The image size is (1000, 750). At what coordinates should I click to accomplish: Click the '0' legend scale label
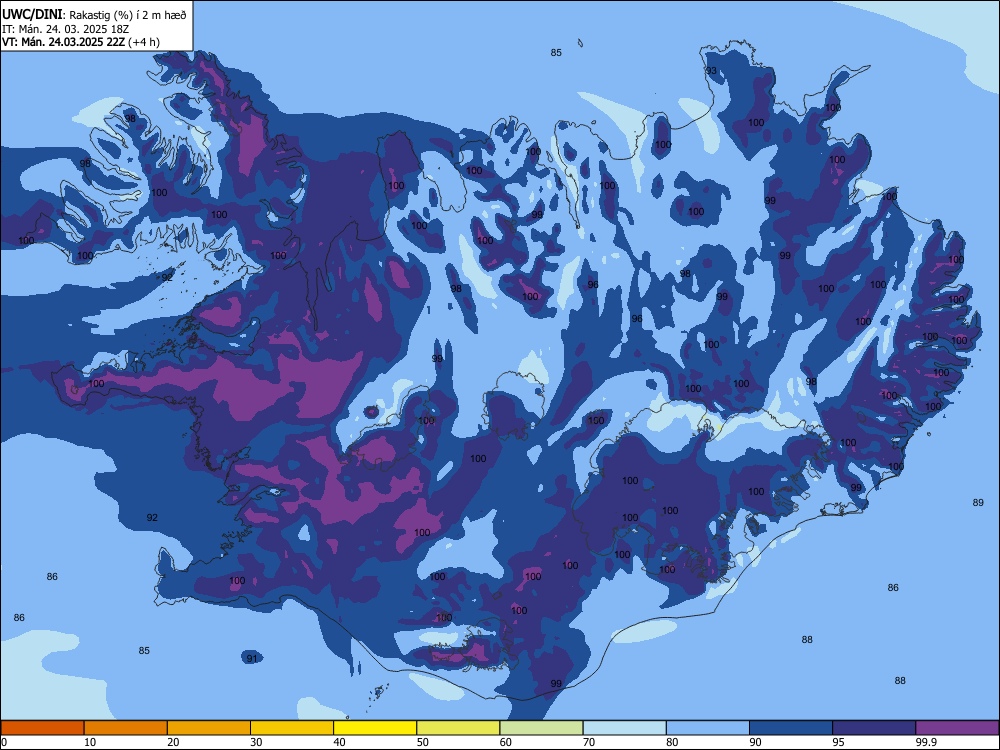click(4, 742)
